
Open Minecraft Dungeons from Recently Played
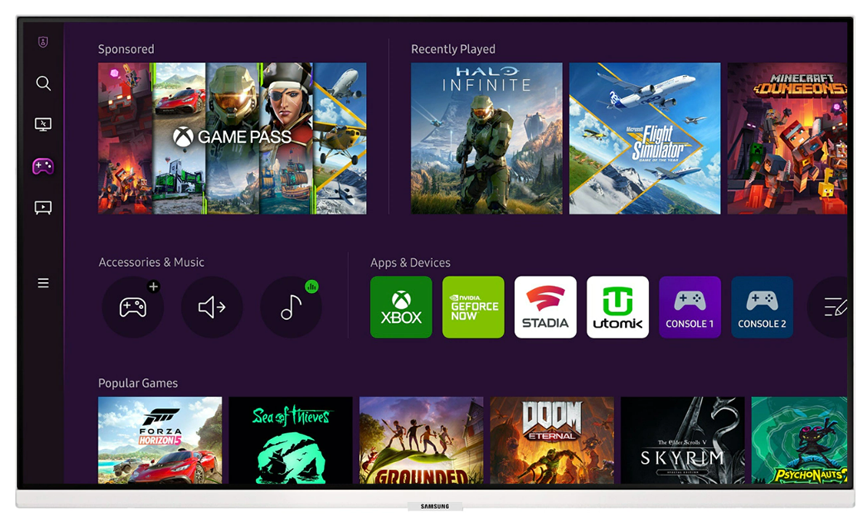click(x=787, y=138)
